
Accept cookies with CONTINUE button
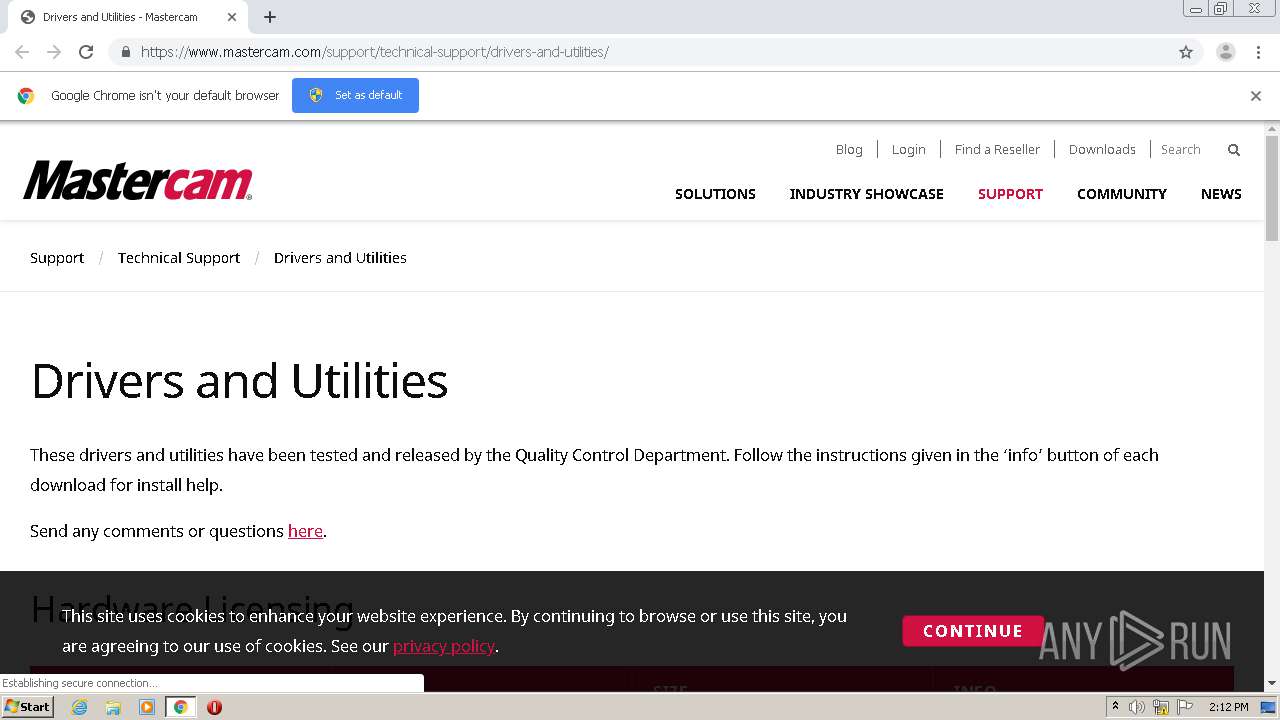(x=973, y=631)
